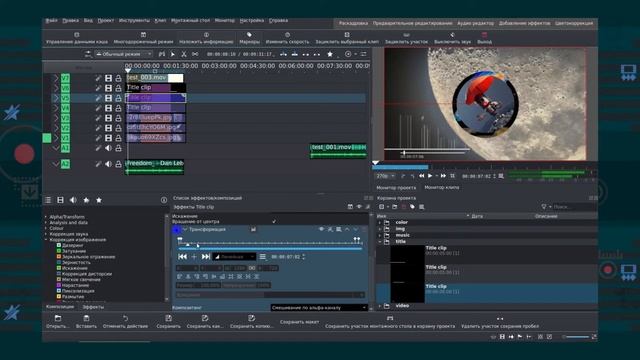640x360 pixels.
Task: Open the Монтажный стол menu
Action: (190, 20)
